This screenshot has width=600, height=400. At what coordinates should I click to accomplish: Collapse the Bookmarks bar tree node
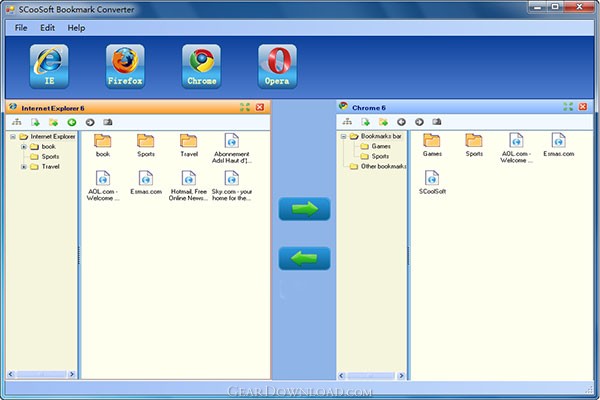click(344, 136)
